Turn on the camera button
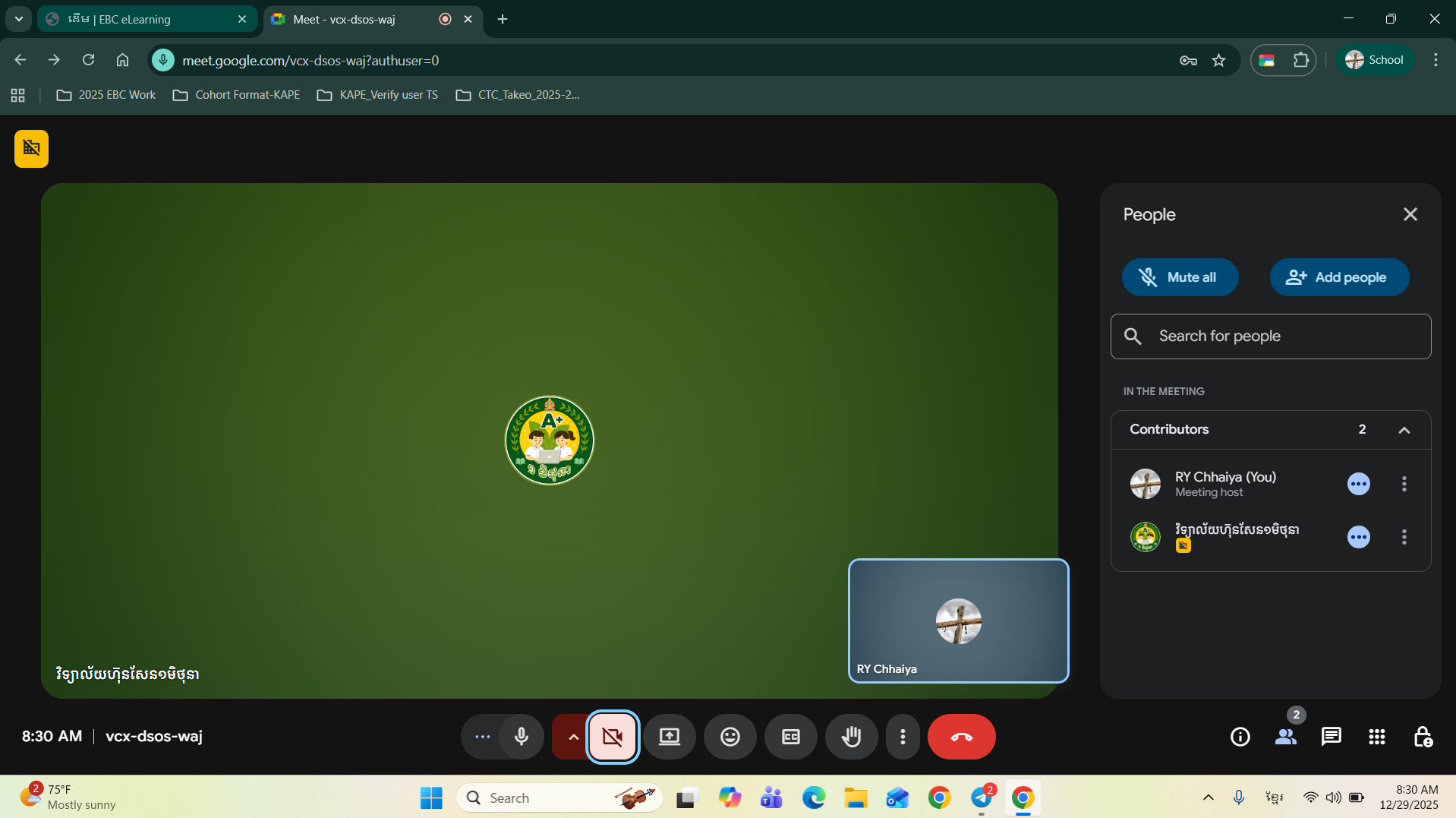 613,736
